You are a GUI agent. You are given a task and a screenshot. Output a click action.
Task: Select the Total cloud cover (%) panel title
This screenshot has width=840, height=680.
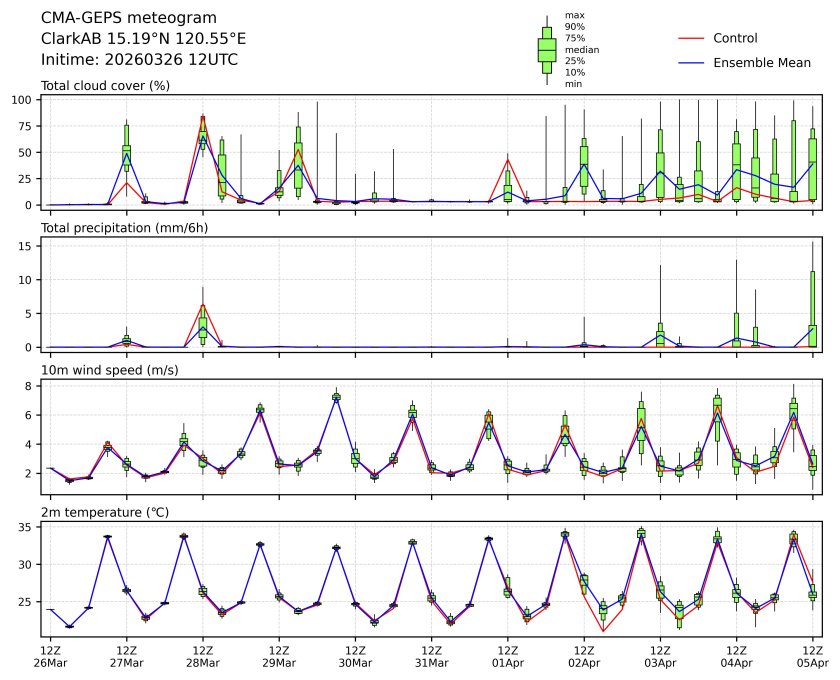105,85
